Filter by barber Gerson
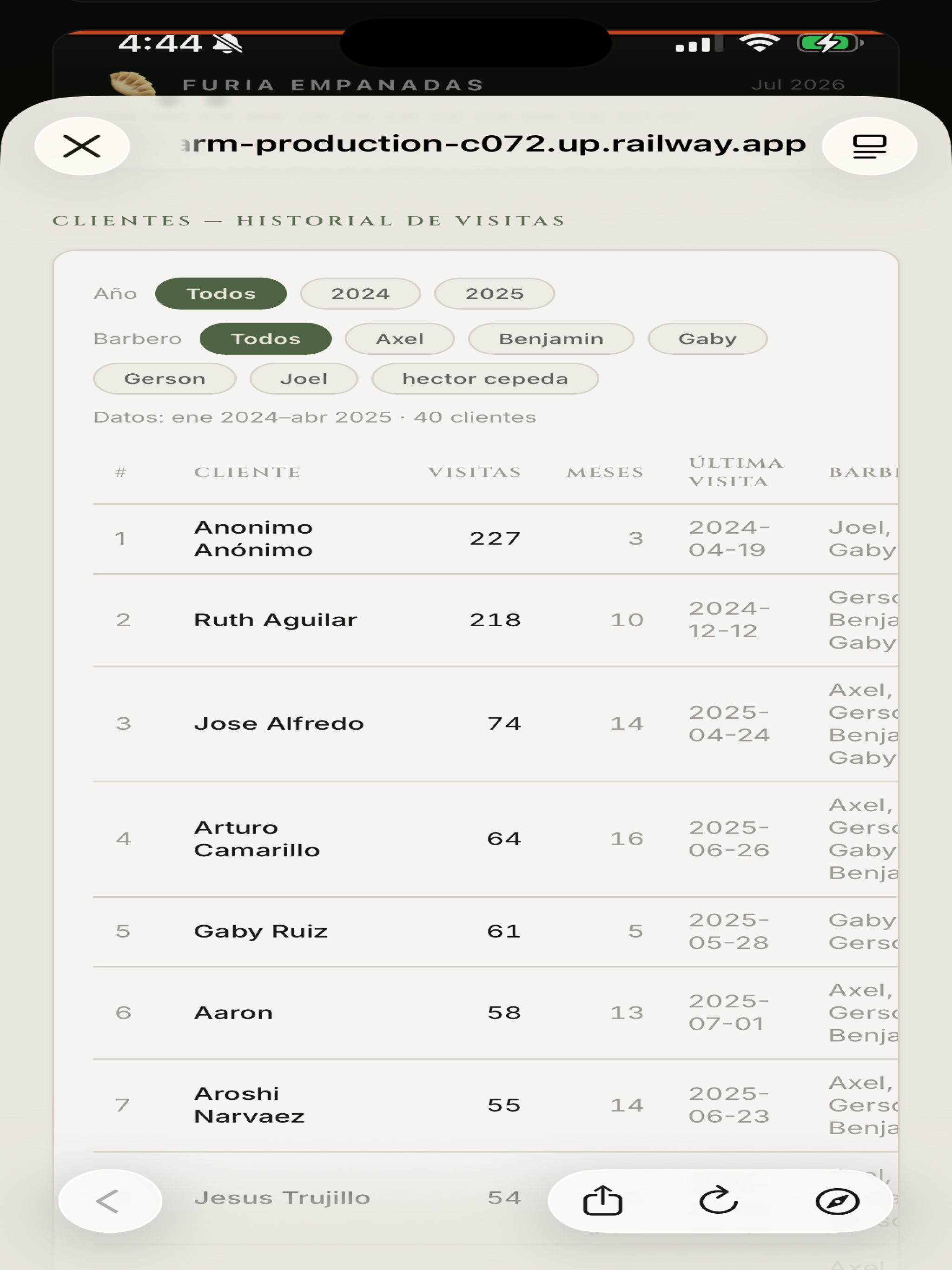Viewport: 952px width, 1270px height. tap(165, 379)
